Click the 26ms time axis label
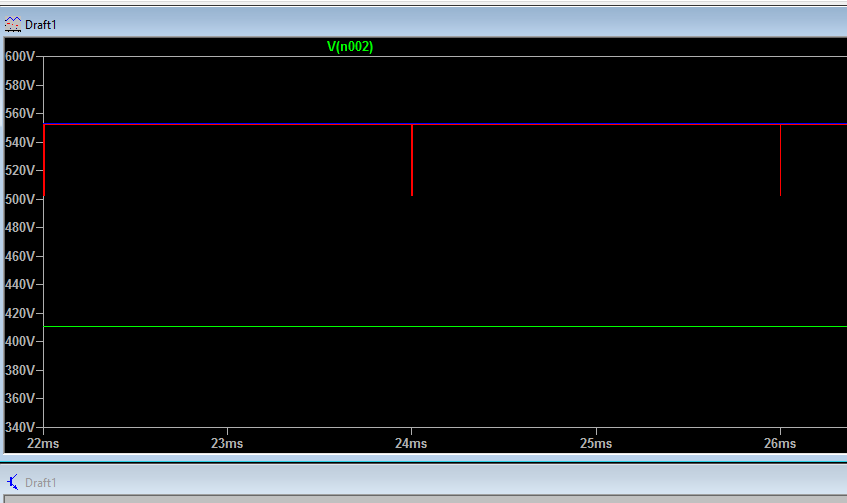The width and height of the screenshot is (847, 503). (779, 444)
